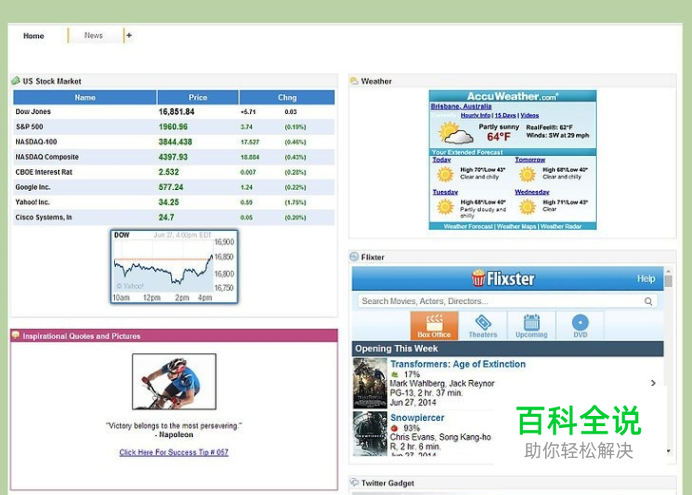Open Transformers: Age of Extinction title
This screenshot has height=495, width=692.
click(x=458, y=364)
